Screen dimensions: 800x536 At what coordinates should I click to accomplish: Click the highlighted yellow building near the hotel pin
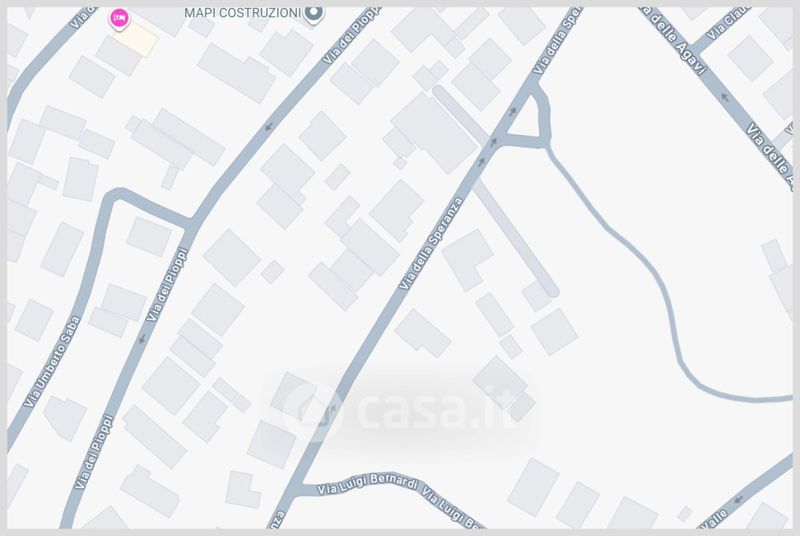pos(135,39)
